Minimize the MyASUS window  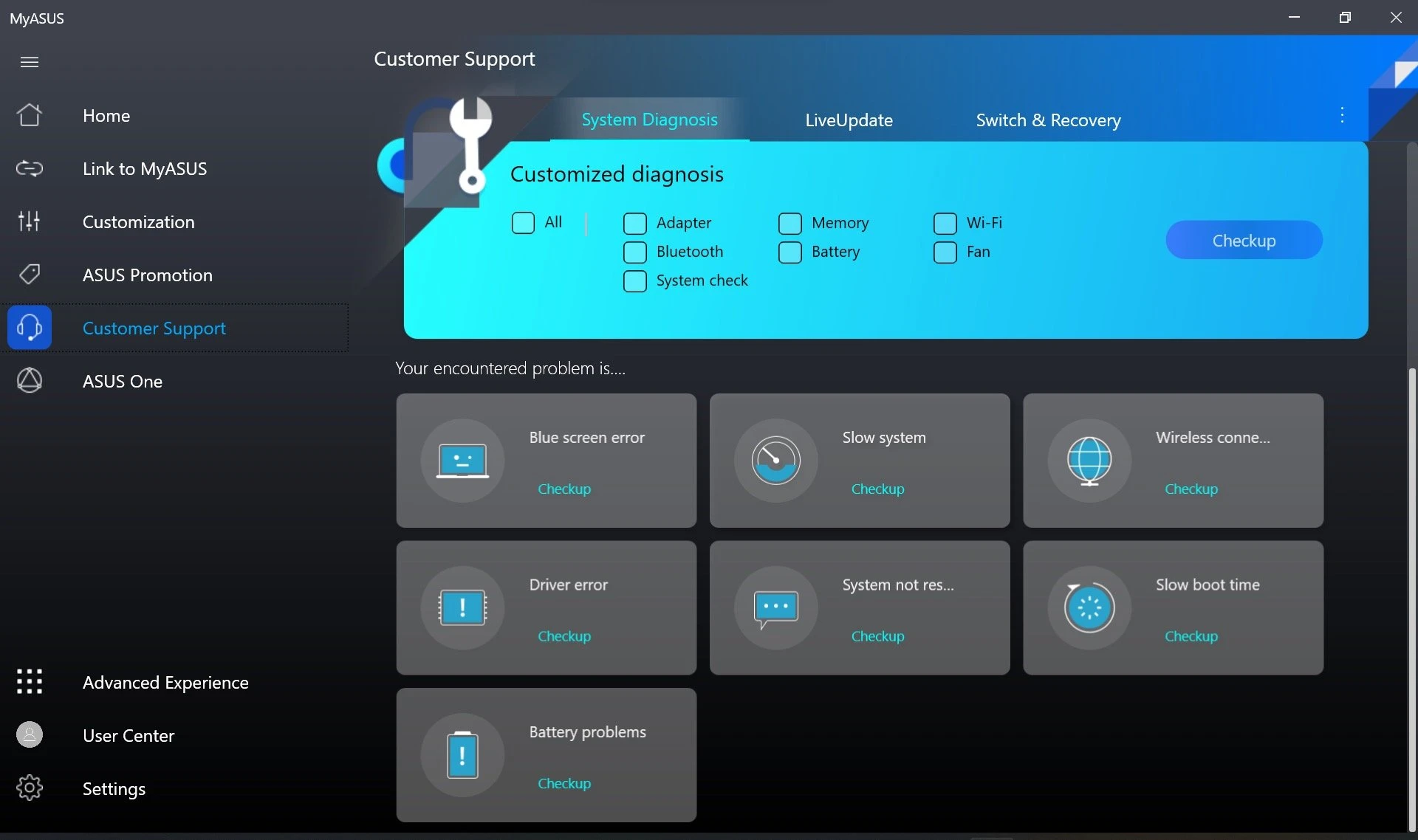pos(1294,17)
